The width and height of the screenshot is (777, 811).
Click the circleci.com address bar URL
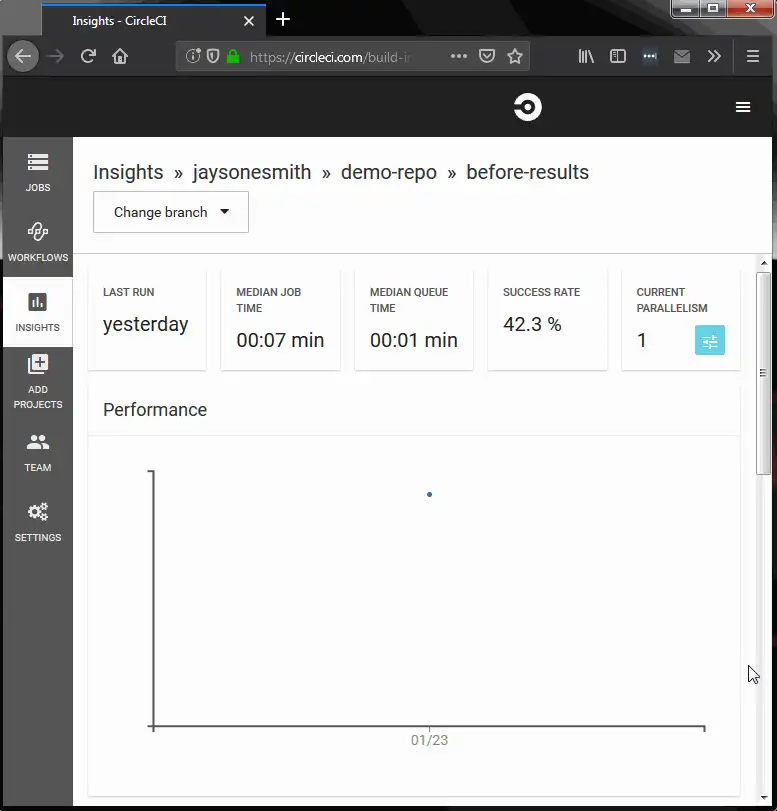331,57
